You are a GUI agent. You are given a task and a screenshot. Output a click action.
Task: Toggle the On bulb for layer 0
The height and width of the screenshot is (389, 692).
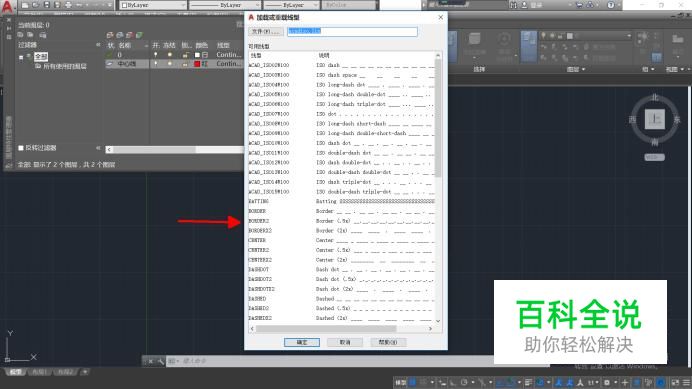pos(155,55)
